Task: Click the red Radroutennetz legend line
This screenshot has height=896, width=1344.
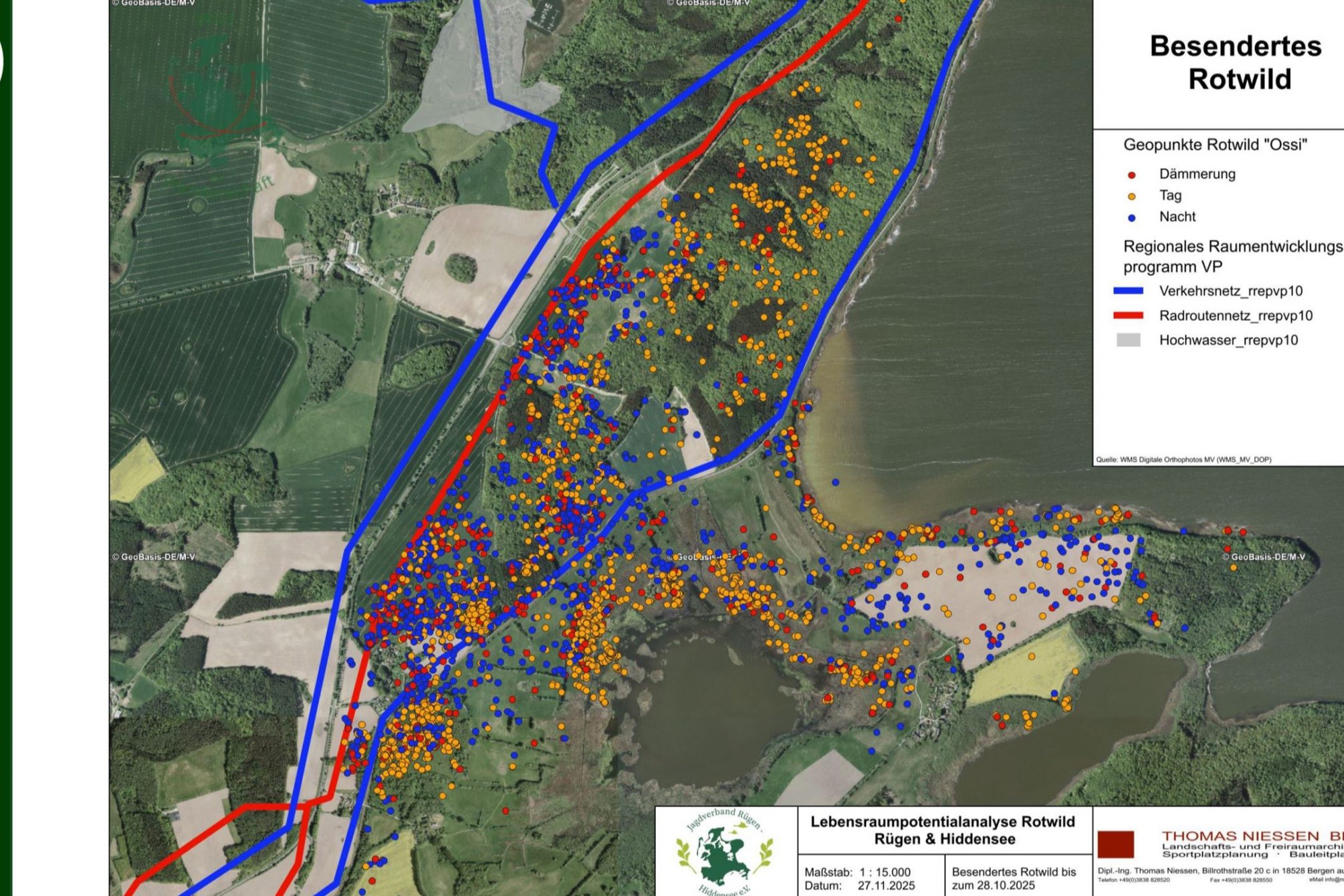Action: coord(1128,316)
